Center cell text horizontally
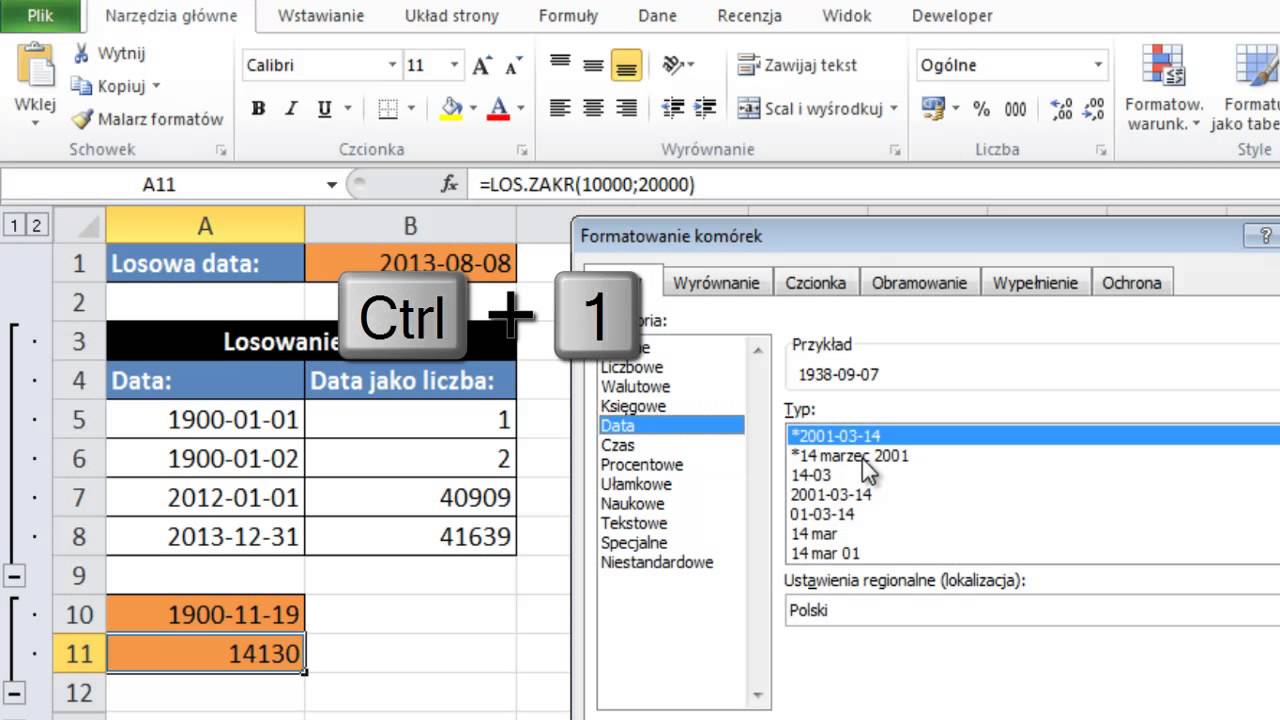 [593, 108]
